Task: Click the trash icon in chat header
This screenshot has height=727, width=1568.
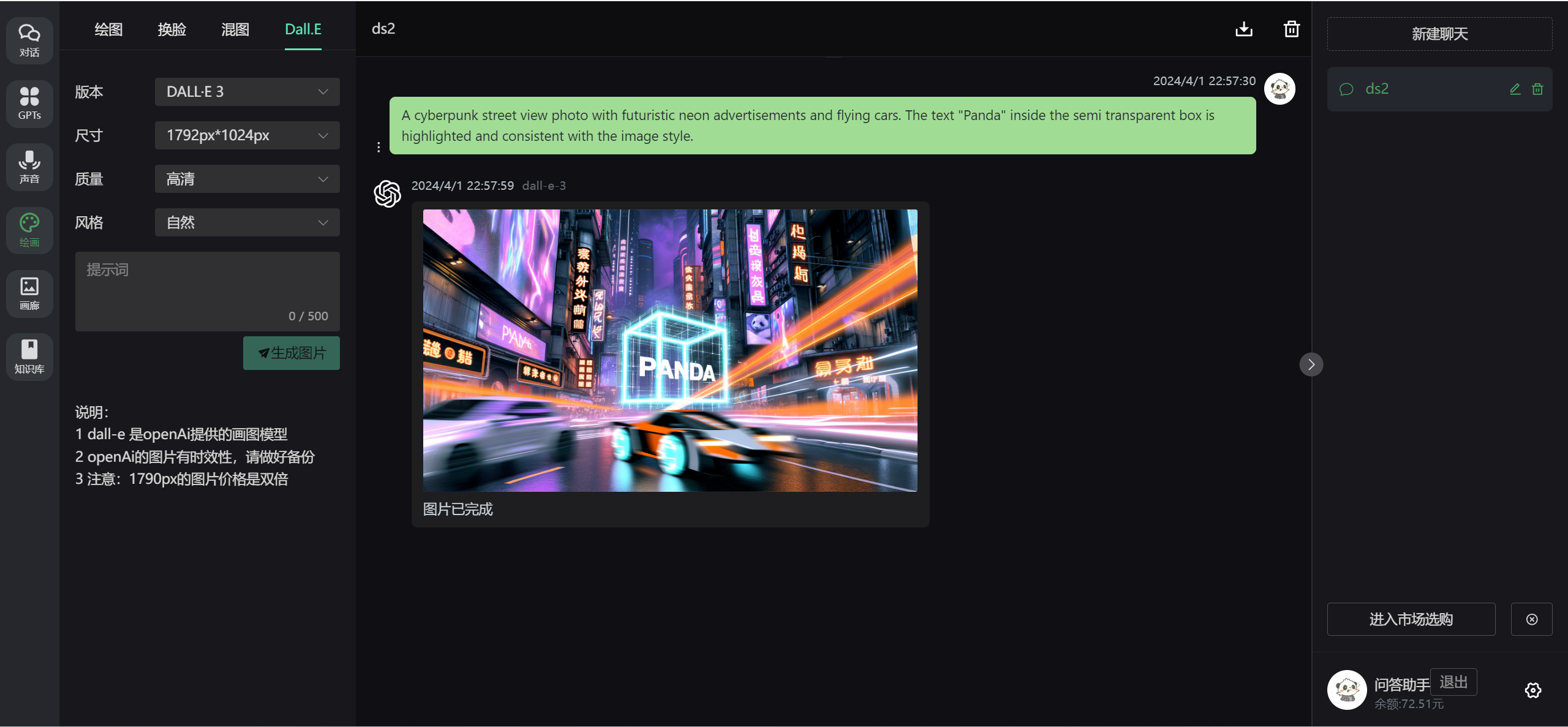Action: [1292, 29]
